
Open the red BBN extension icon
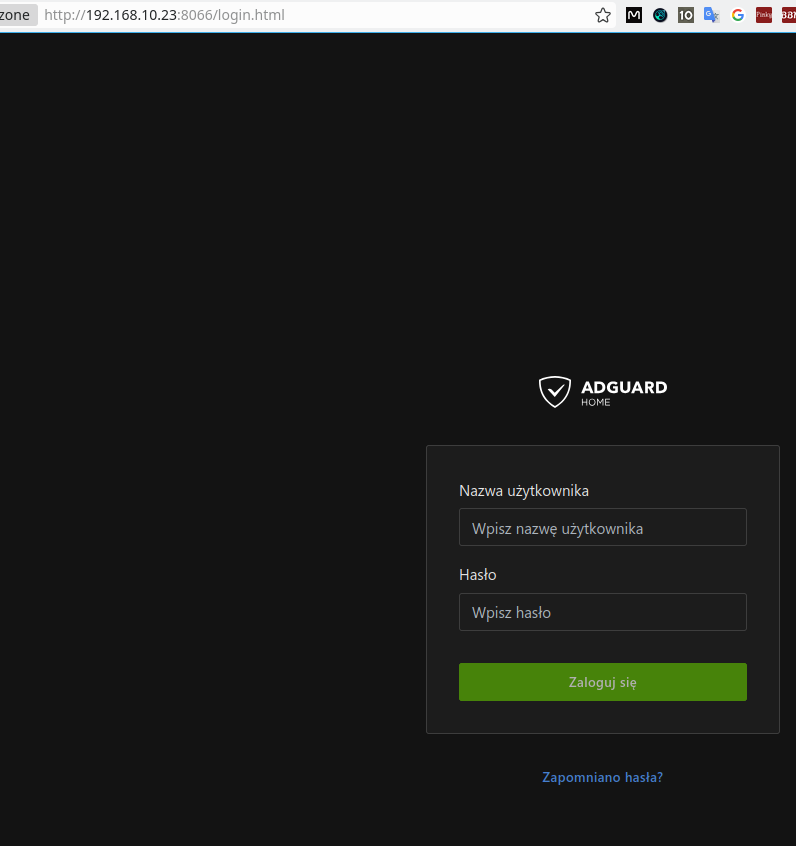(788, 15)
